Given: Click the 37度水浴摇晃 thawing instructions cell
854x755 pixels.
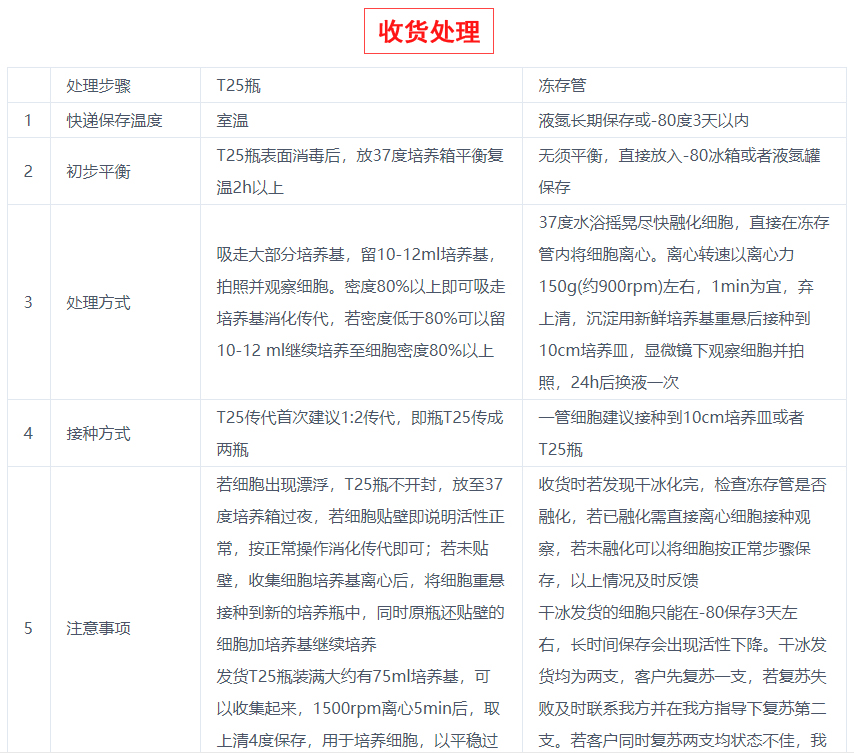Looking at the screenshot, I should [683, 302].
